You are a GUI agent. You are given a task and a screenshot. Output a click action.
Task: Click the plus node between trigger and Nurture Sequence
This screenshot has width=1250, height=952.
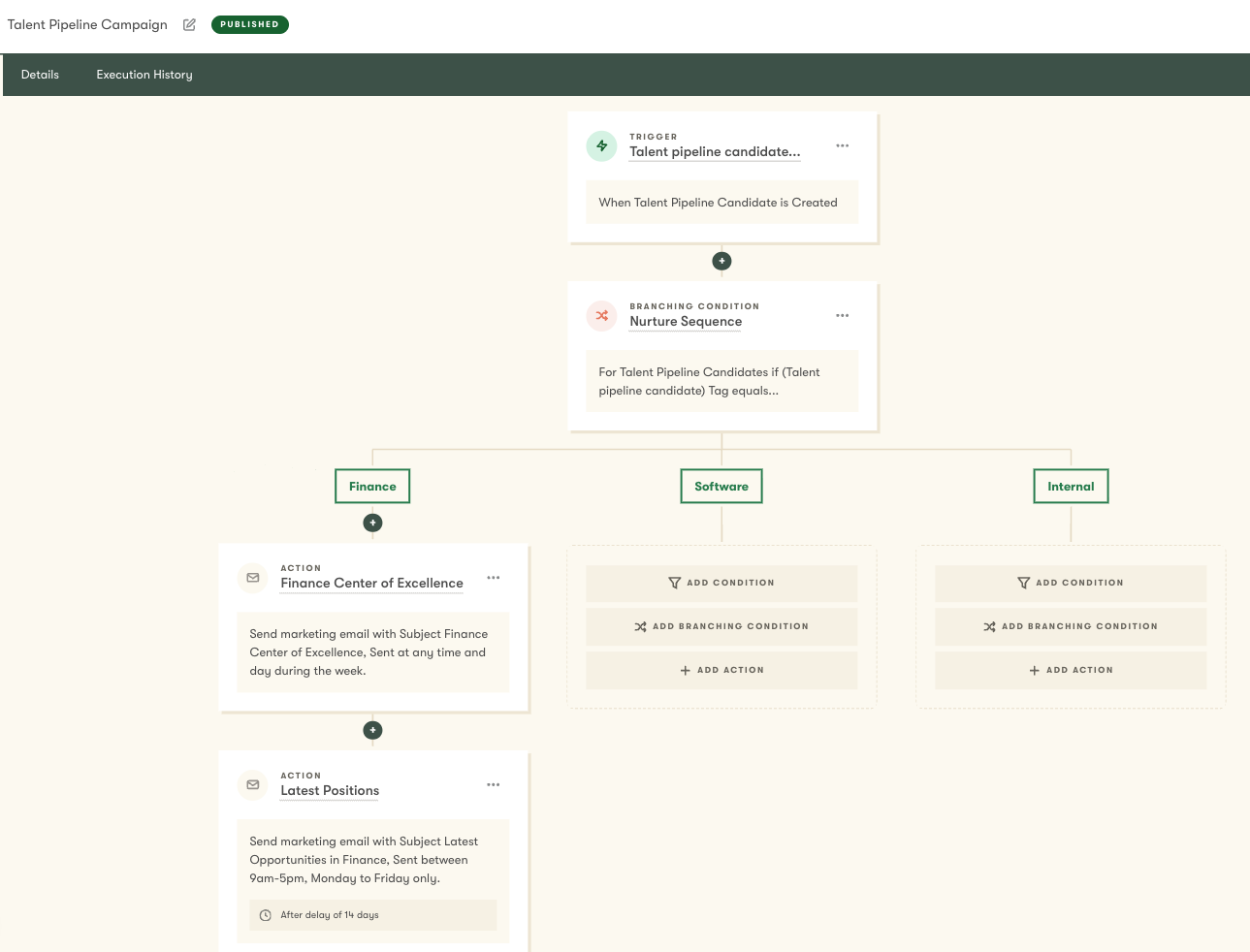click(x=721, y=260)
